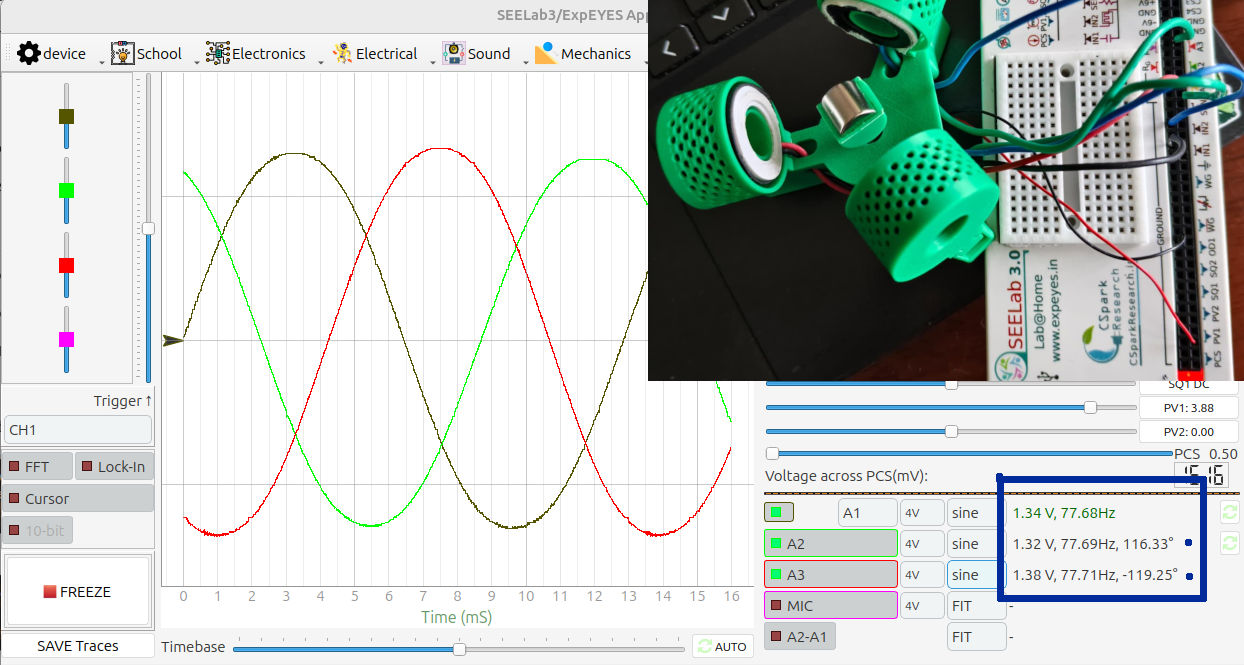Click the device gear icon
Image resolution: width=1244 pixels, height=665 pixels.
point(28,53)
